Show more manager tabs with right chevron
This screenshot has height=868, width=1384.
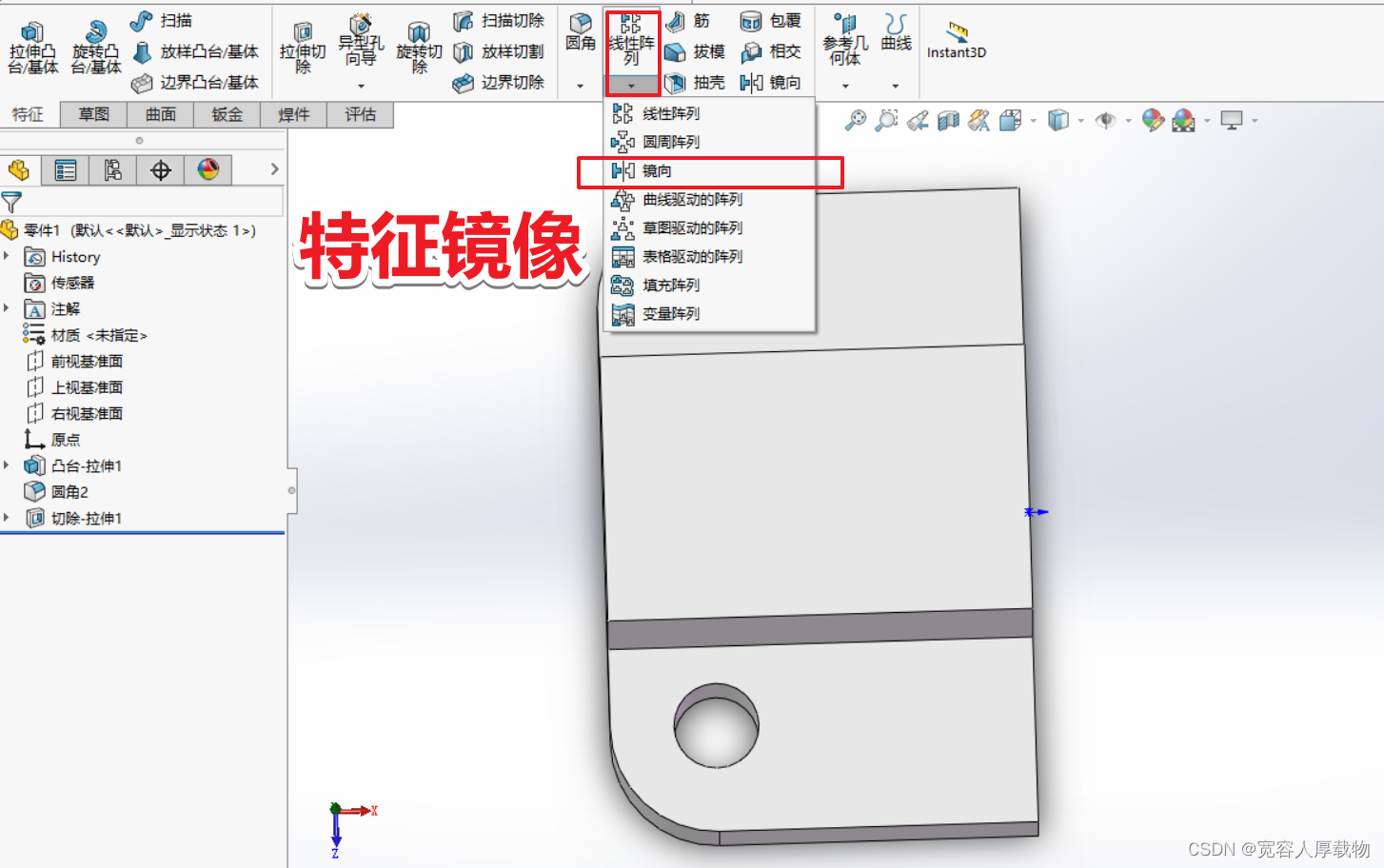coord(274,169)
